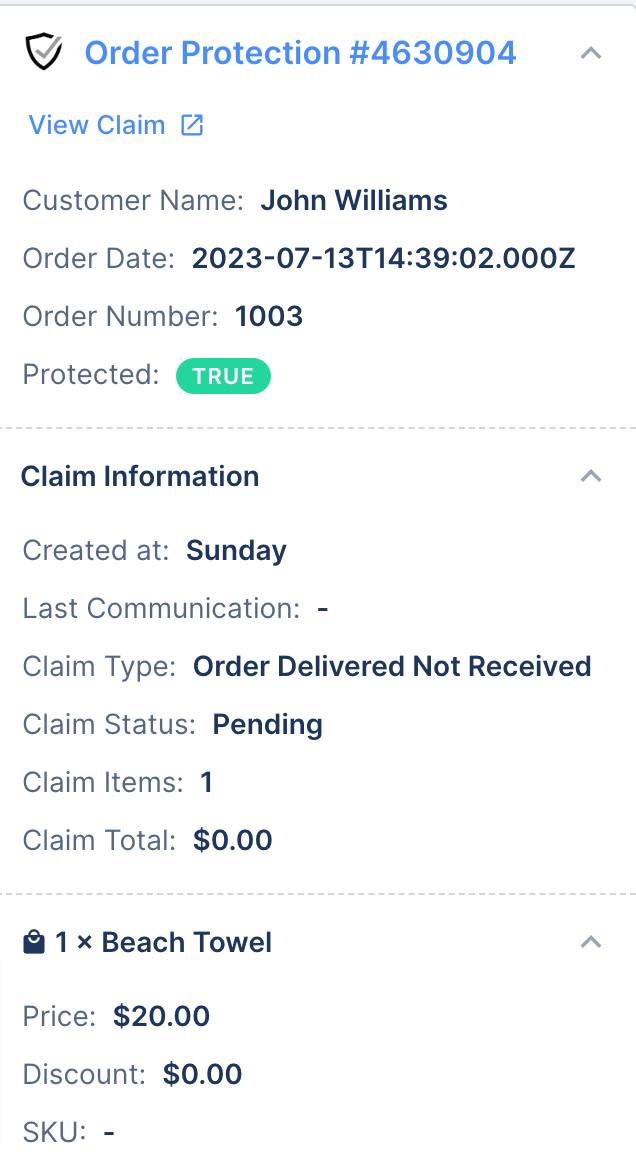Click the Discount $0.00 value
636x1166 pixels.
pyautogui.click(x=202, y=1074)
